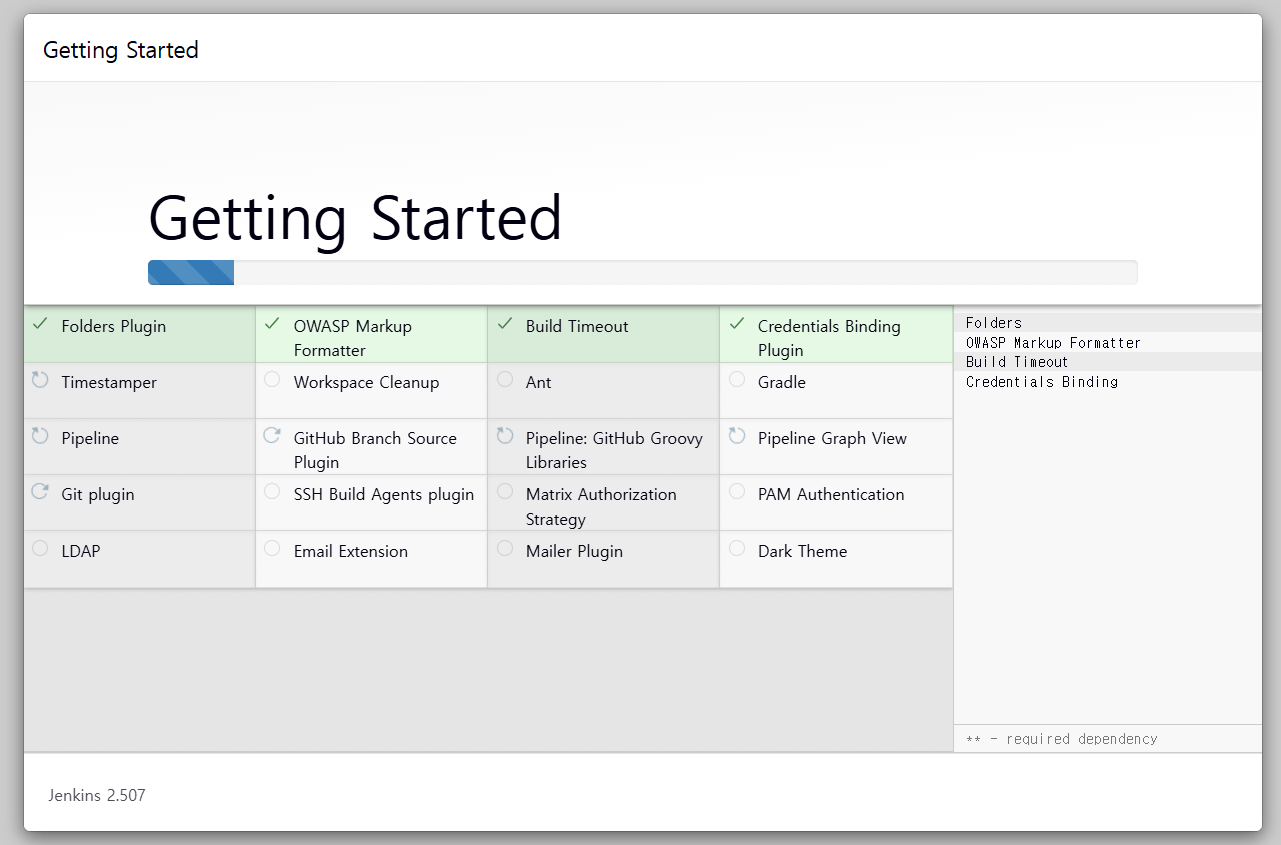The width and height of the screenshot is (1281, 845).
Task: Select the Mailer Plugin text
Action: pos(574,551)
